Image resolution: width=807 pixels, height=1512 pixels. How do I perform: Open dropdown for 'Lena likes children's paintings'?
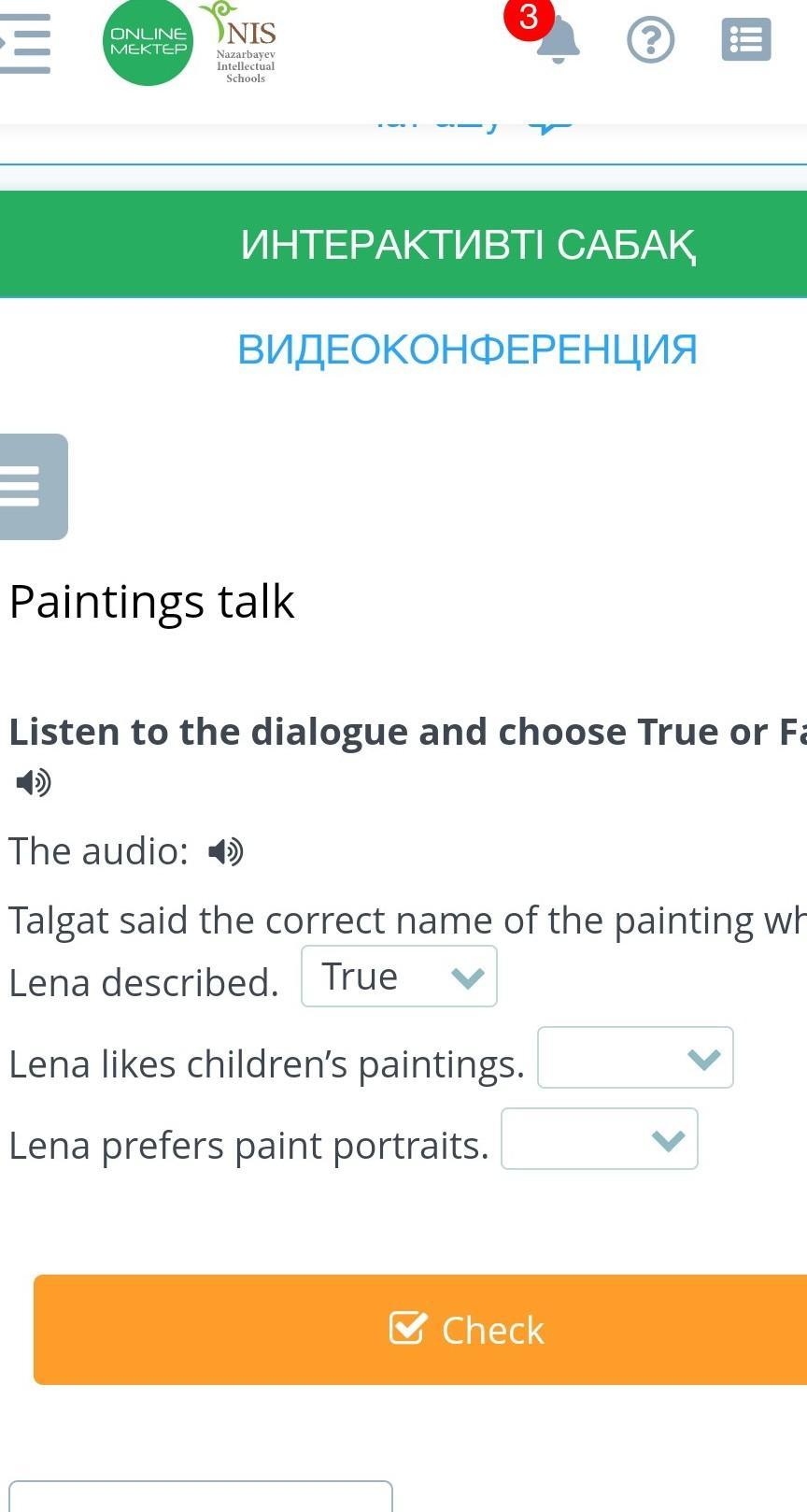pos(635,1058)
